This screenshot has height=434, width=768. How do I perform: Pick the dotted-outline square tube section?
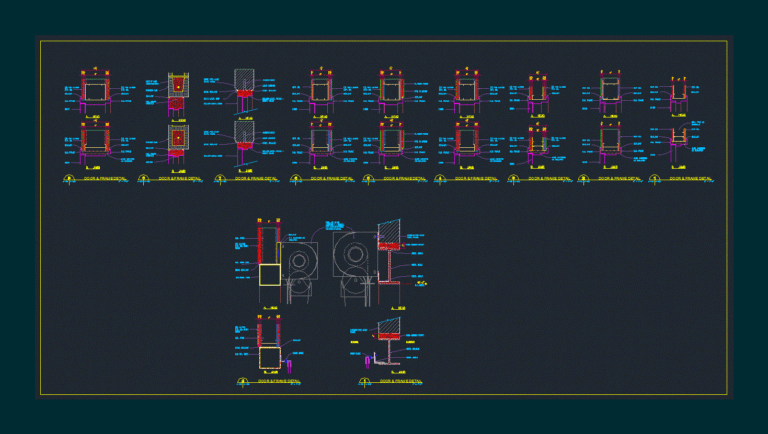pyautogui.click(x=270, y=358)
